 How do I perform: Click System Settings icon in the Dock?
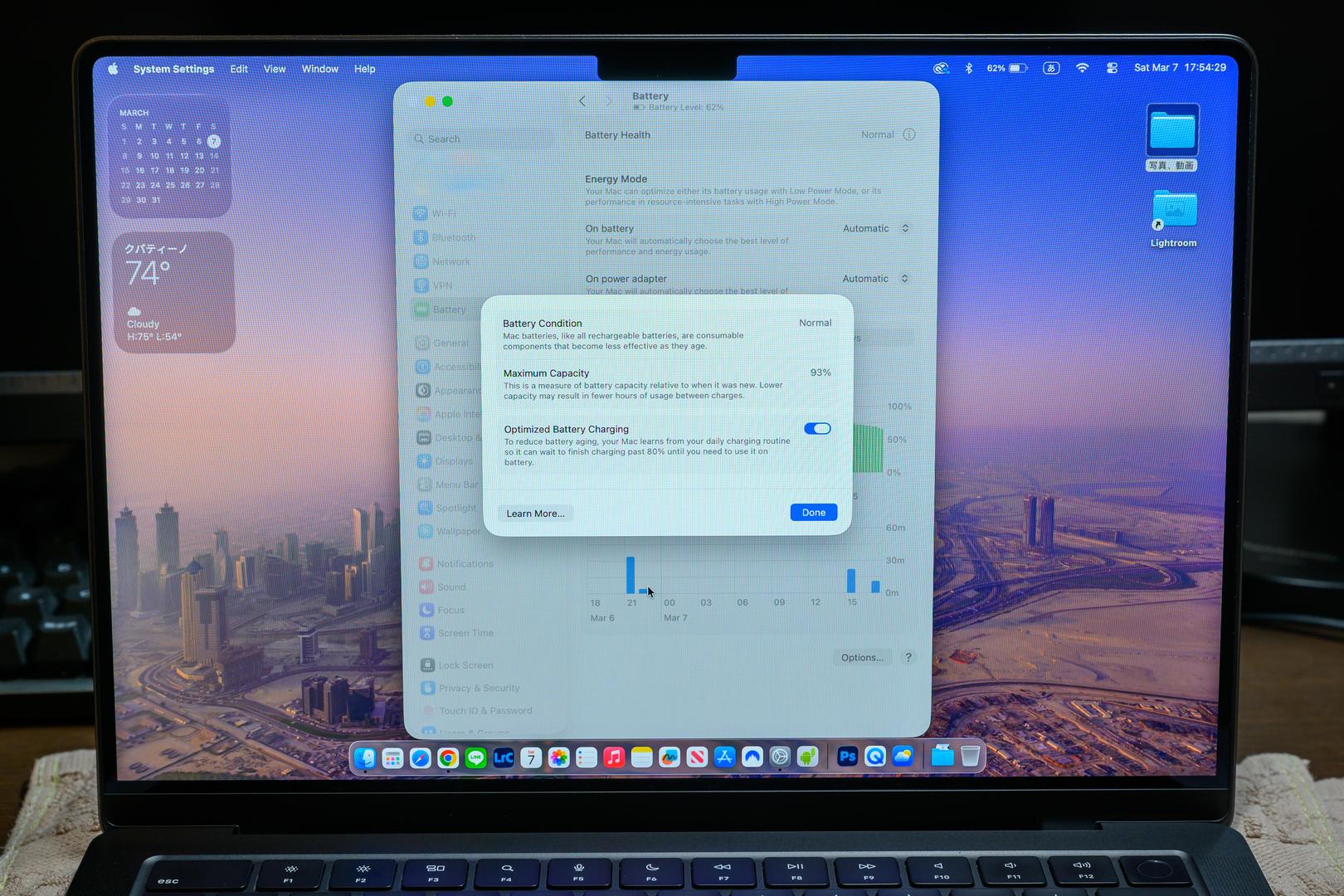[780, 757]
